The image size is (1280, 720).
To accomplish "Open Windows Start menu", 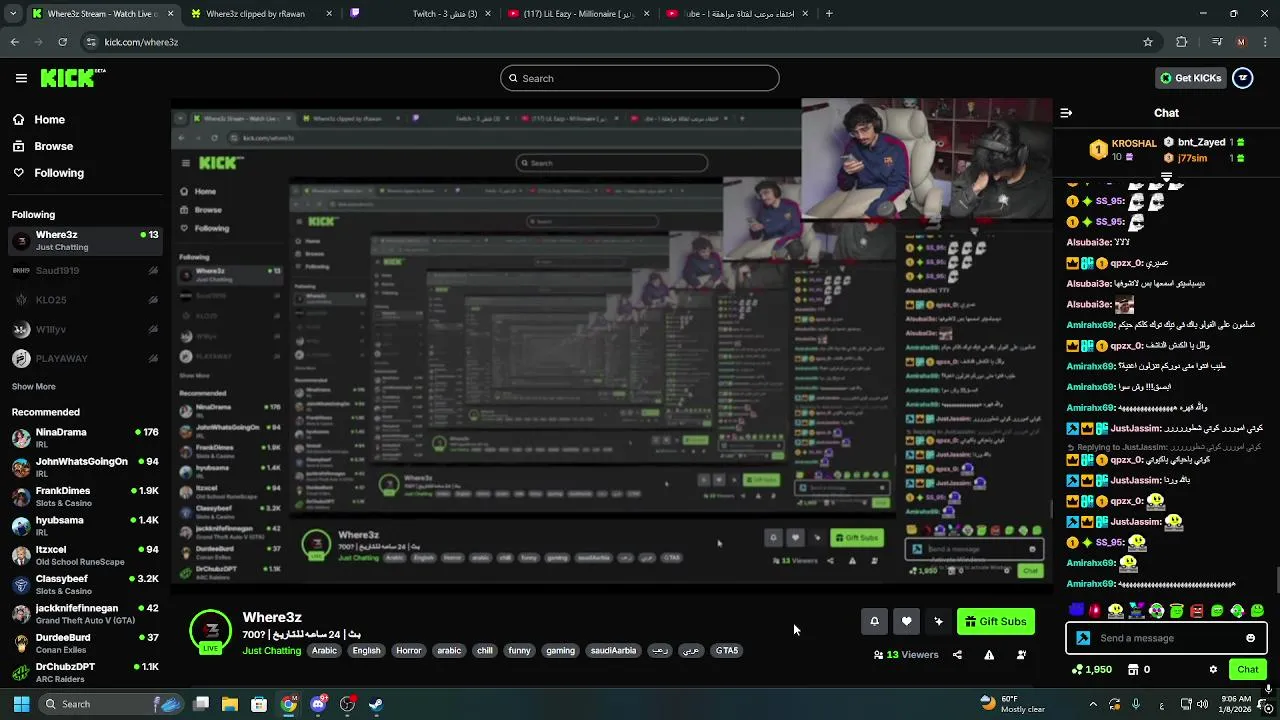I will coord(21,704).
